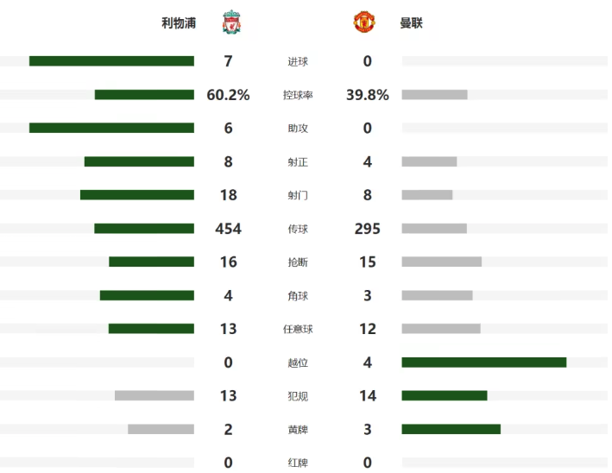Click Manchester United's green offside bar
The width and height of the screenshot is (612, 473).
tap(484, 362)
